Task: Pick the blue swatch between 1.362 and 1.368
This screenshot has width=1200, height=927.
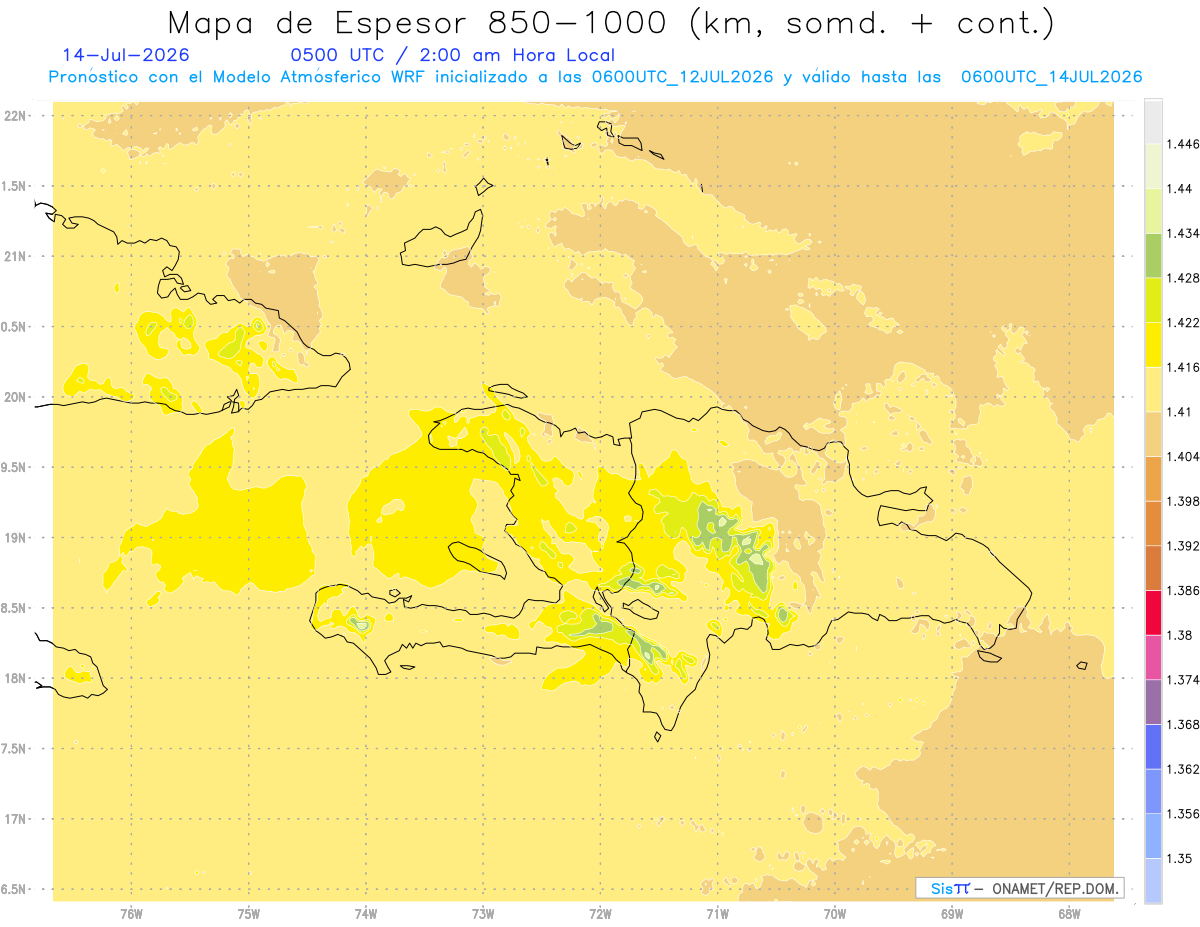Action: pos(1153,747)
